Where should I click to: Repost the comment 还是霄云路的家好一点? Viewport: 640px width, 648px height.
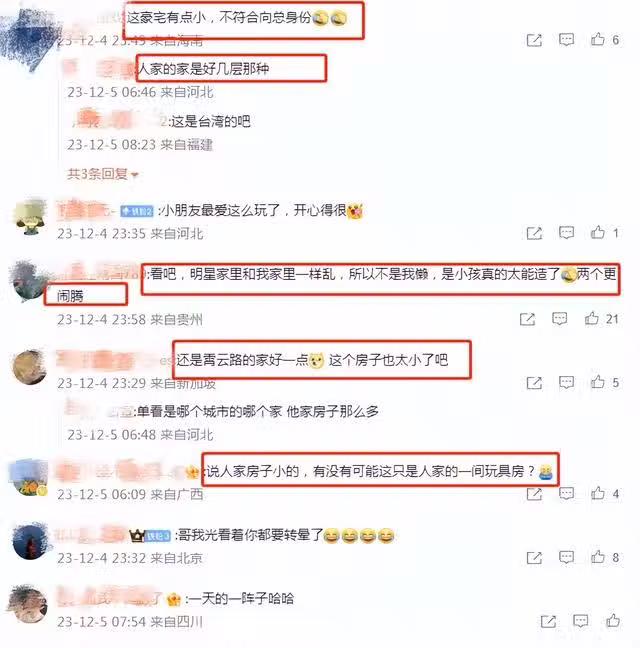coord(534,383)
